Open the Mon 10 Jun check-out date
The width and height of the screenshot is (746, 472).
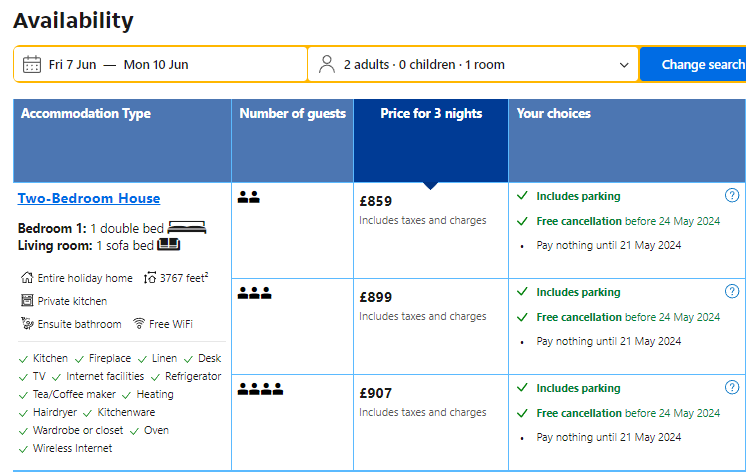tap(156, 65)
